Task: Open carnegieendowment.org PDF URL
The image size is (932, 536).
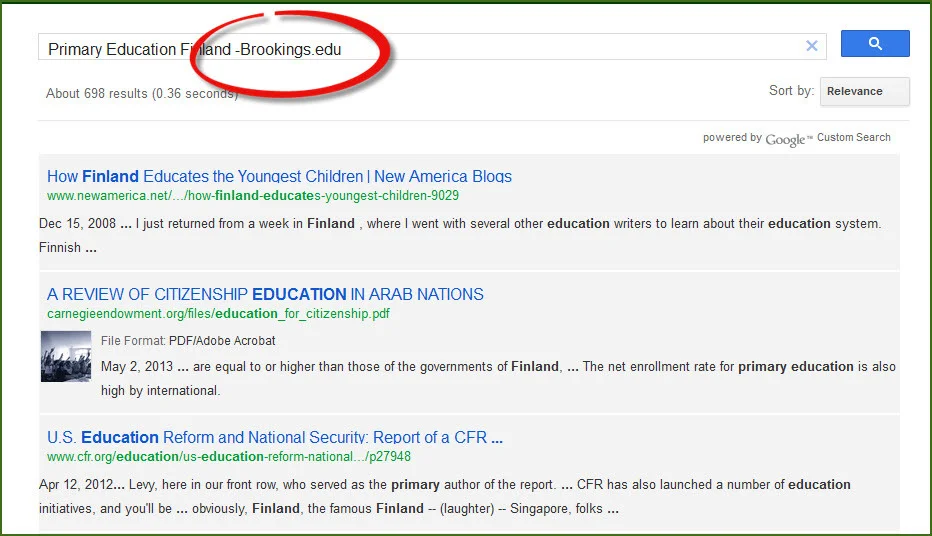Action: [218, 314]
